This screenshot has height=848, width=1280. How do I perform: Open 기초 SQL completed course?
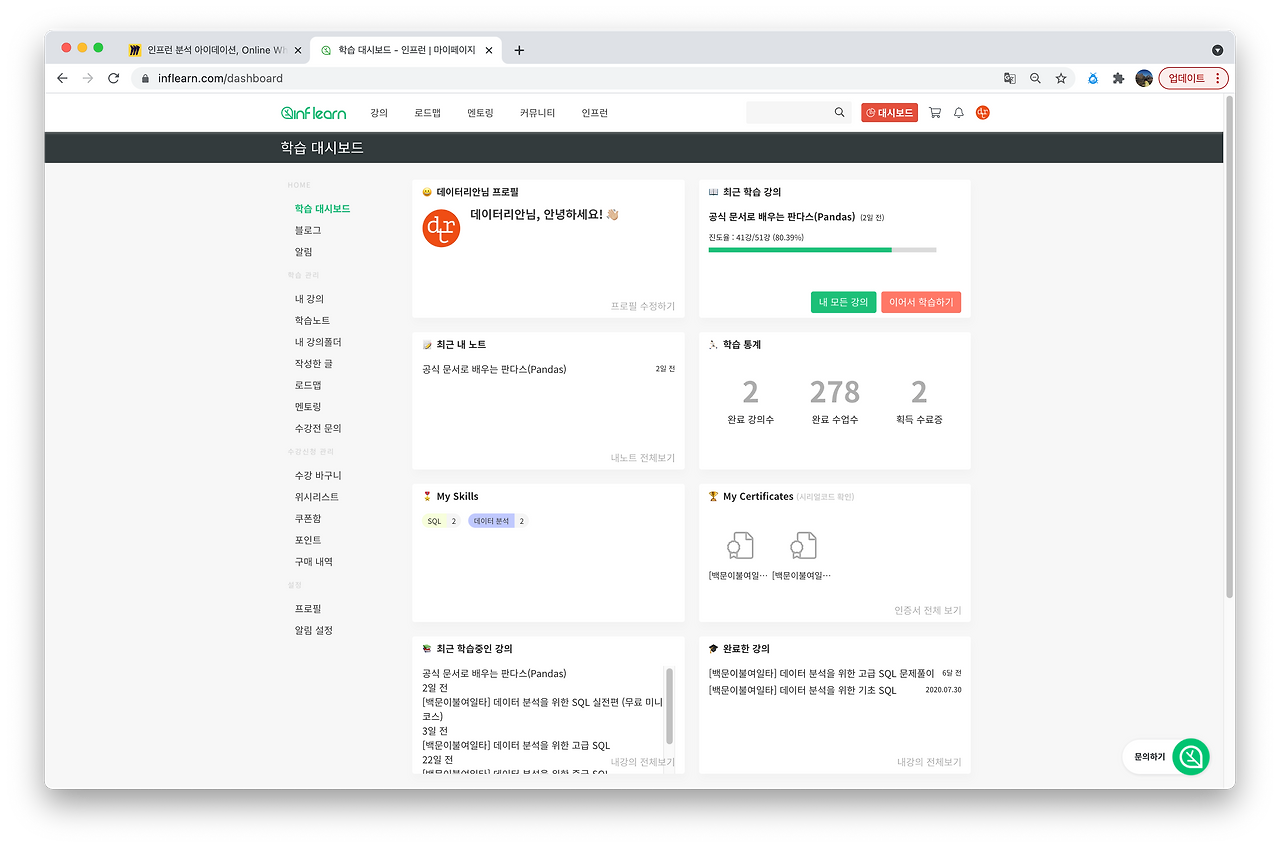(802, 690)
